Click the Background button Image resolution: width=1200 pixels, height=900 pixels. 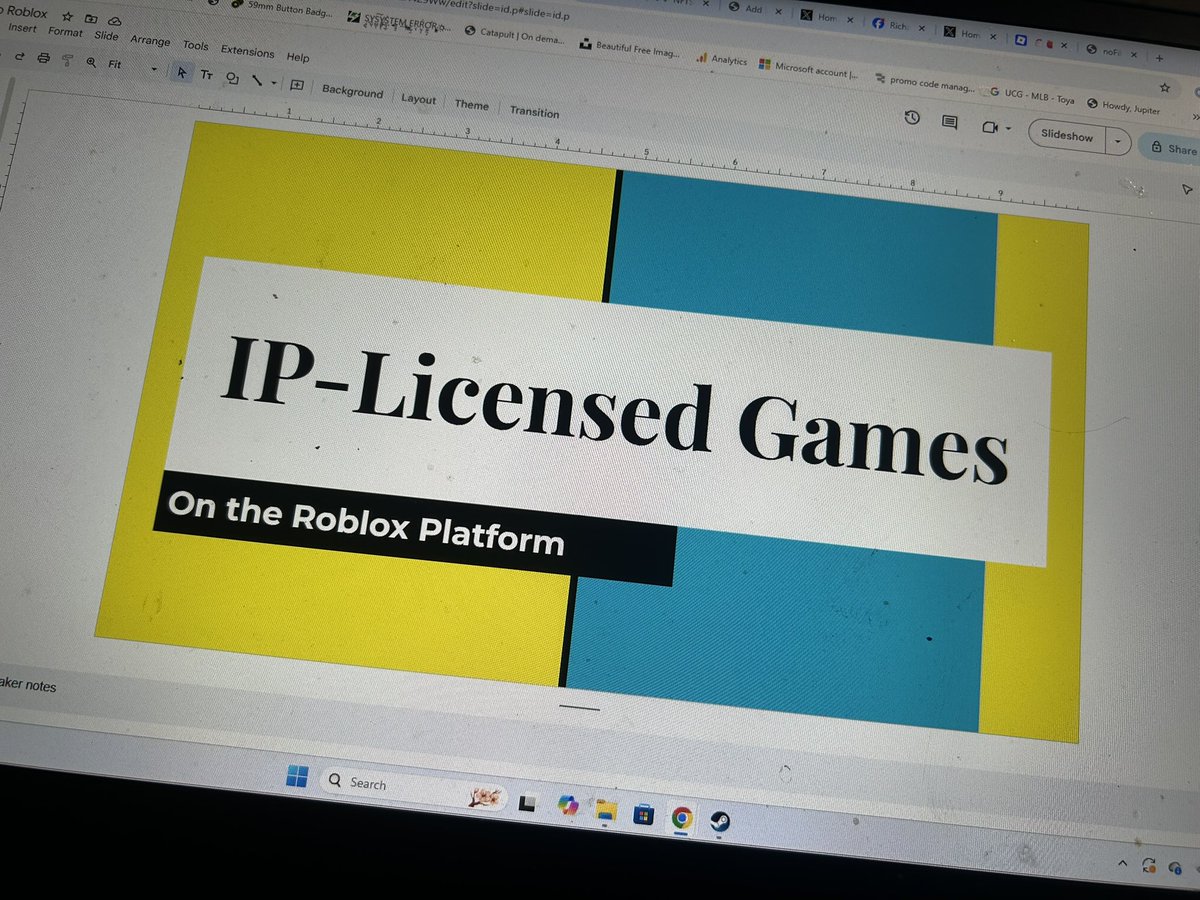click(352, 91)
